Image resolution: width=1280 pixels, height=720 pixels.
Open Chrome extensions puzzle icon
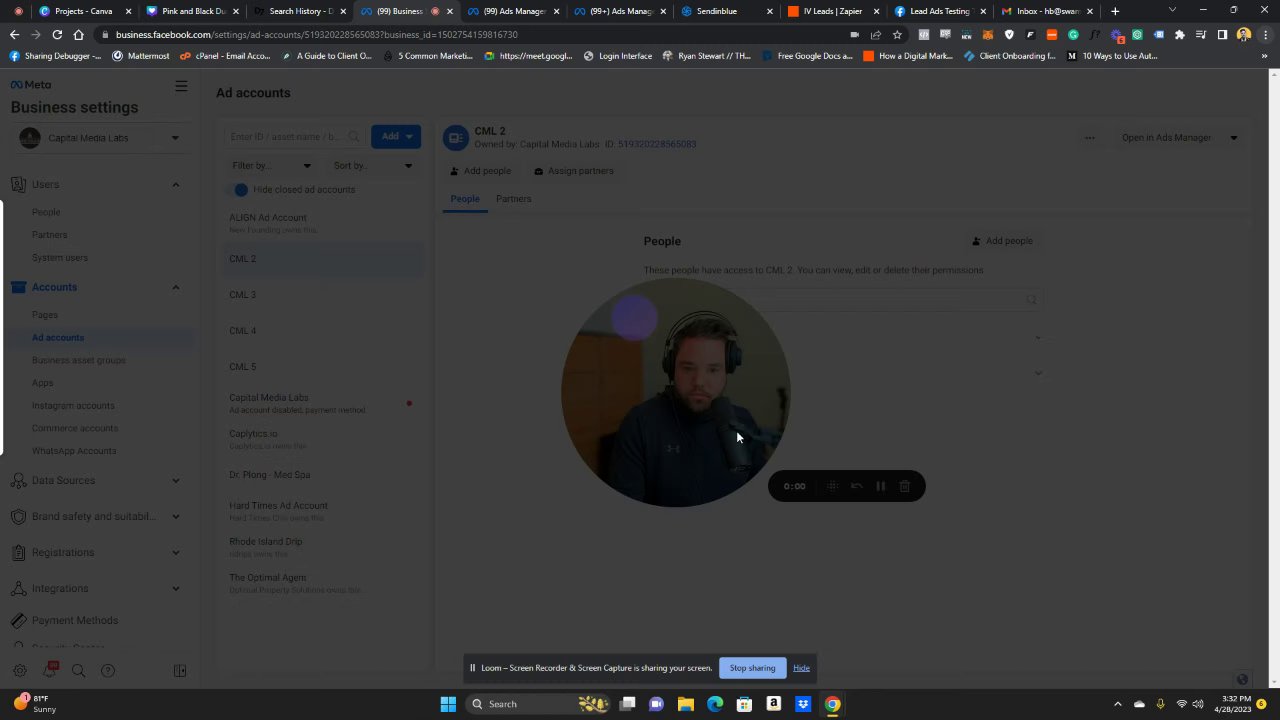1180,34
